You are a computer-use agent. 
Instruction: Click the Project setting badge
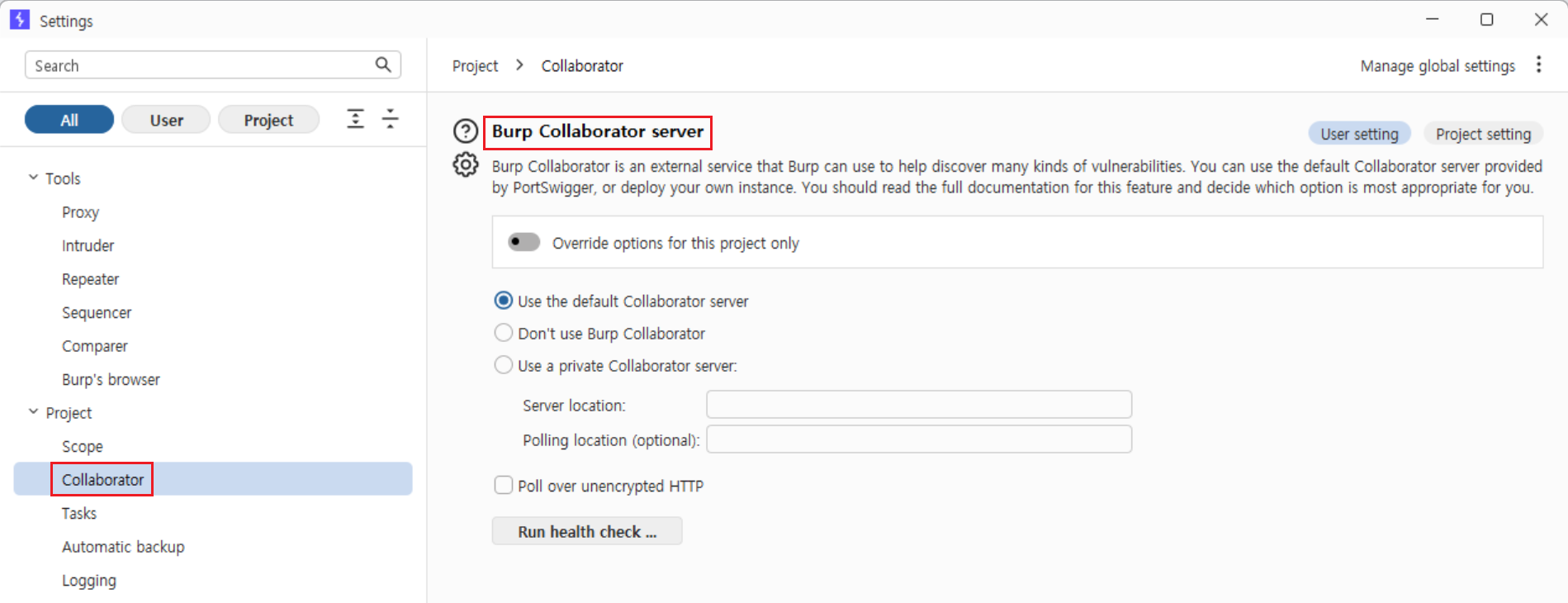tap(1483, 134)
